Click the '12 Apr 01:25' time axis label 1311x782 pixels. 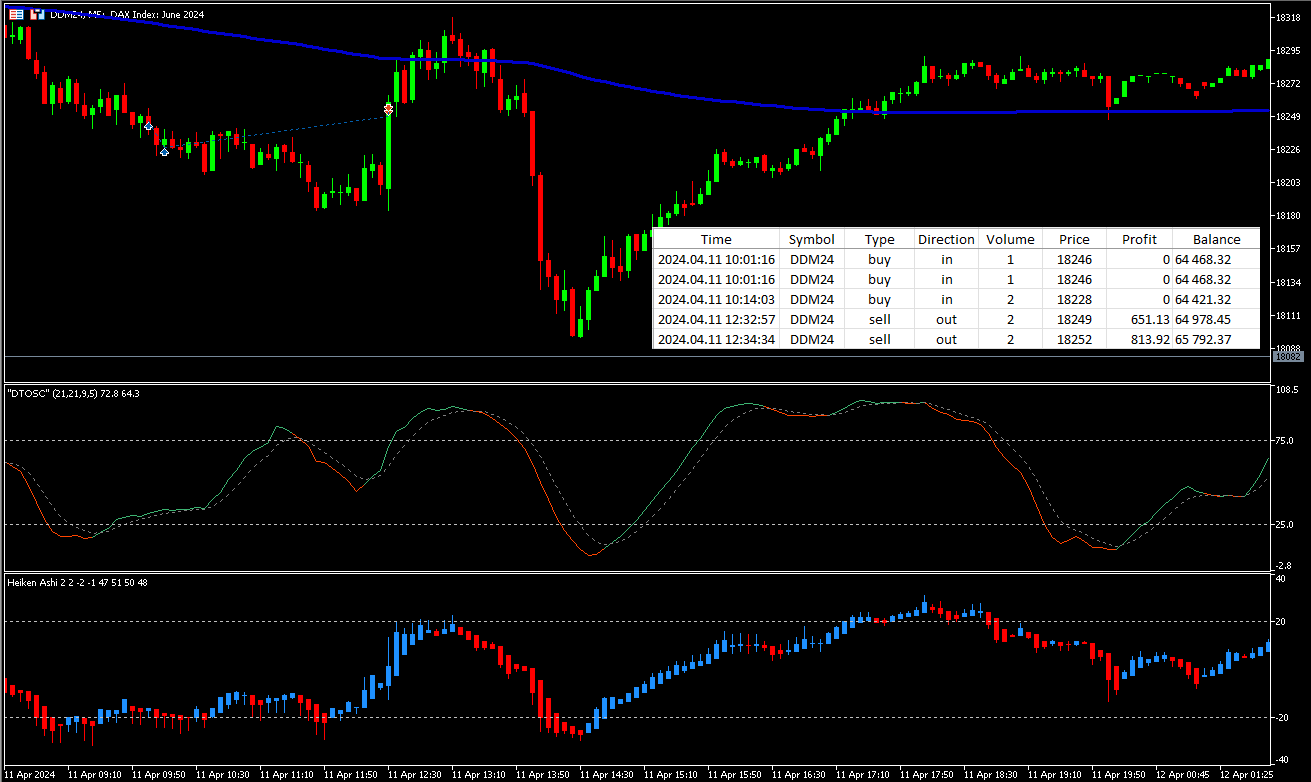(1246, 774)
